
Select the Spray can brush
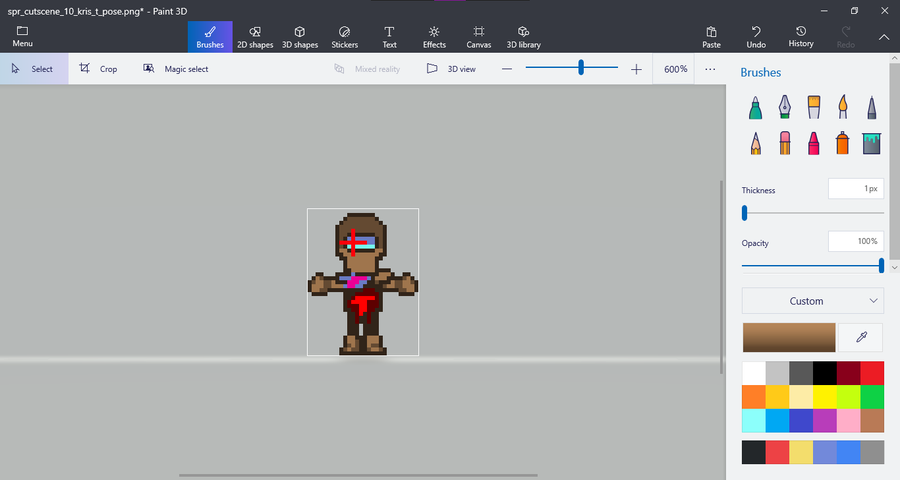coord(843,143)
